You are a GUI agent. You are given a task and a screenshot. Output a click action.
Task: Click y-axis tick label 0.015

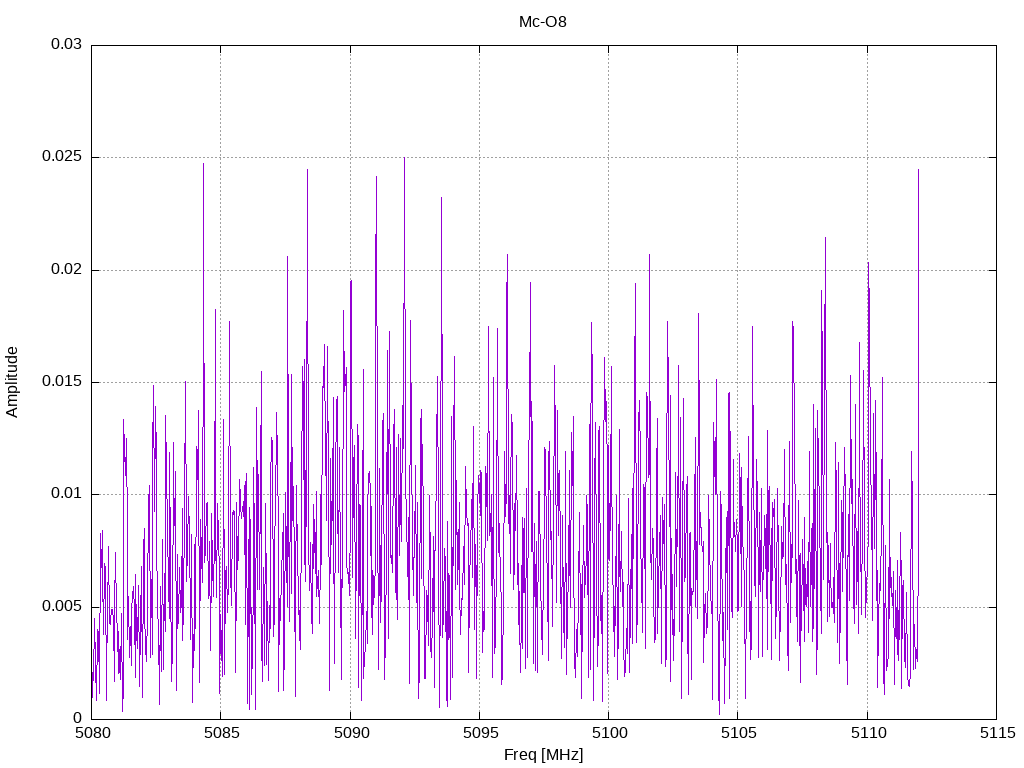pyautogui.click(x=62, y=381)
